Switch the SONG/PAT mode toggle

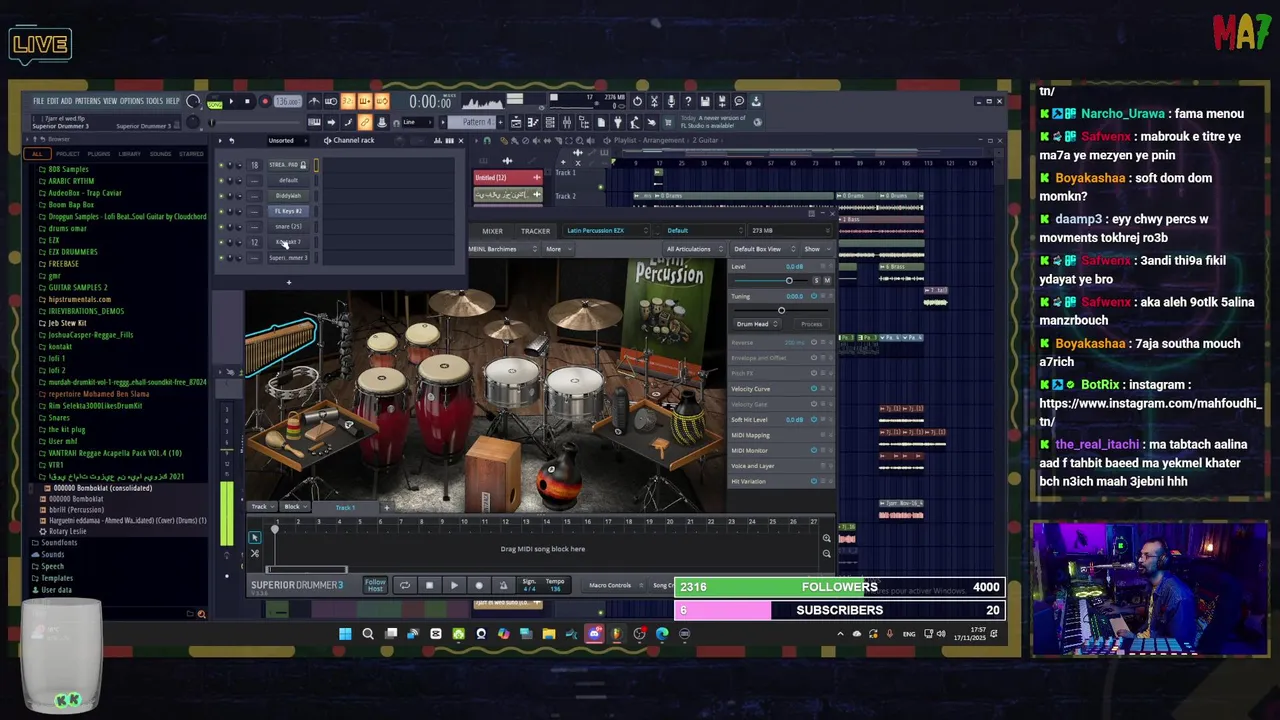(214, 101)
